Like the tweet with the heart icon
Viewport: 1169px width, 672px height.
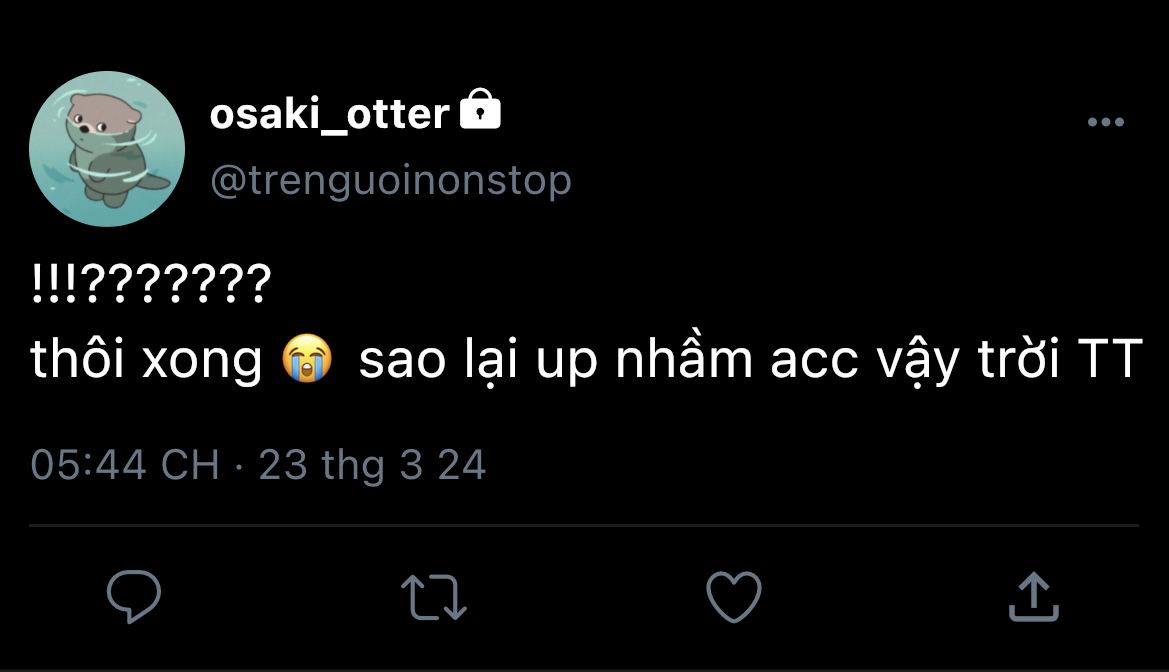point(733,597)
